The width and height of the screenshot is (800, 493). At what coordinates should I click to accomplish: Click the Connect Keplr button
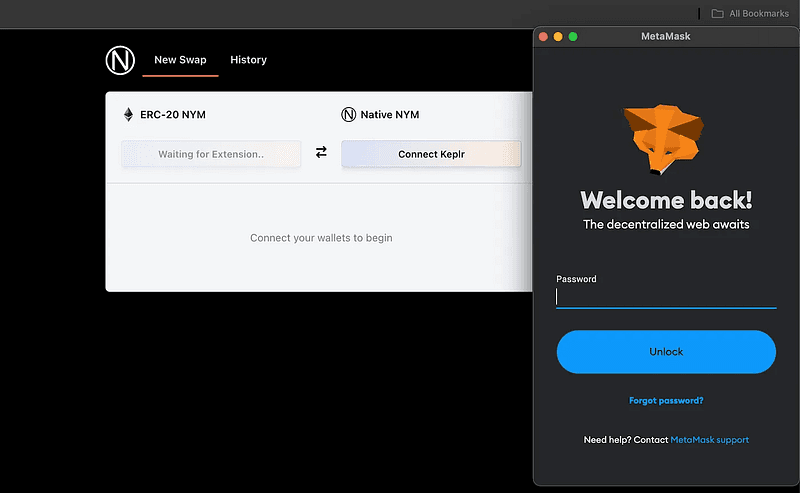click(431, 154)
